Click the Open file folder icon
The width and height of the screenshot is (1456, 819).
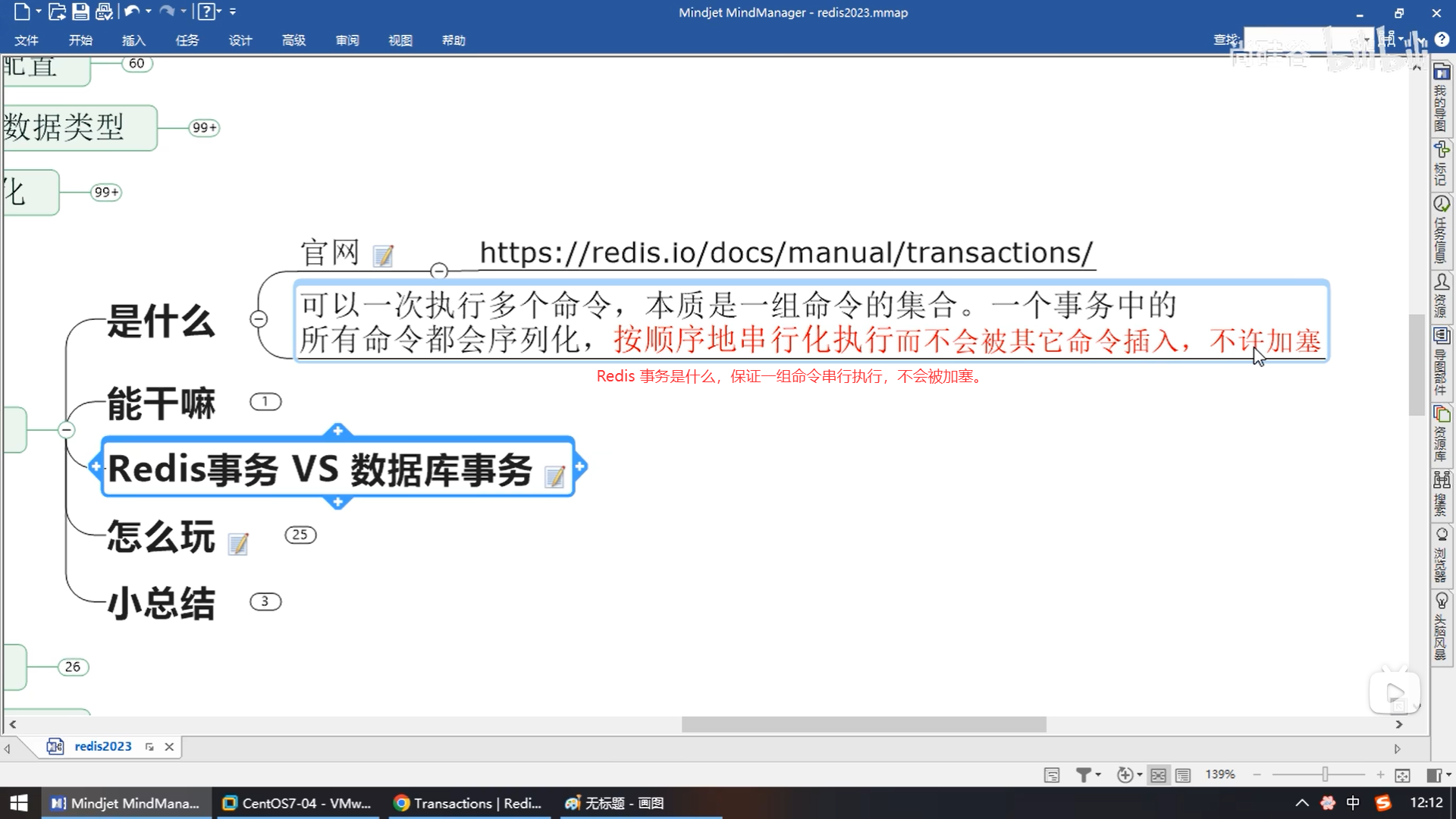tap(57, 11)
